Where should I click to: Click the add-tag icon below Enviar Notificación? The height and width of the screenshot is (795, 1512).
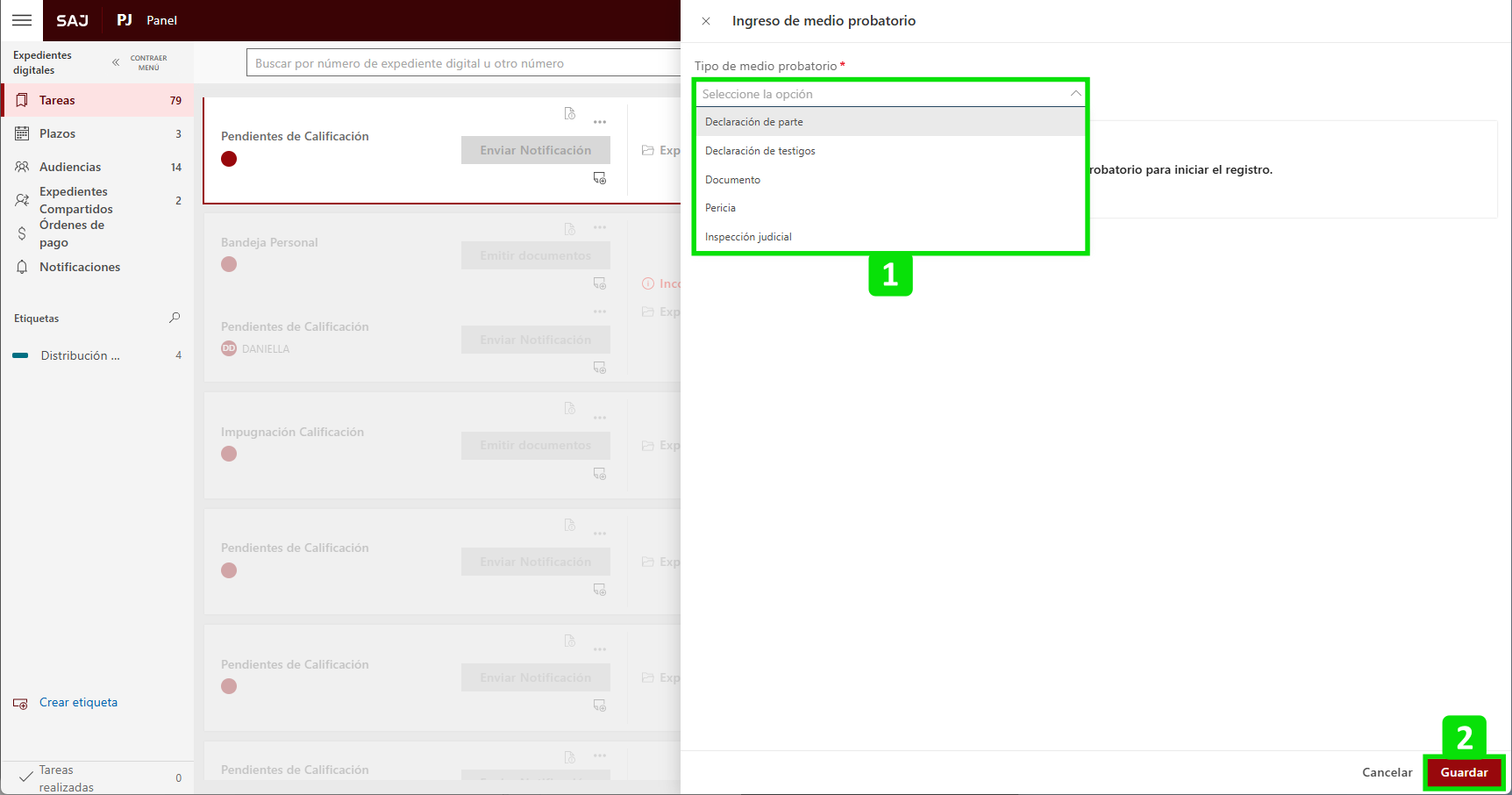pyautogui.click(x=600, y=178)
